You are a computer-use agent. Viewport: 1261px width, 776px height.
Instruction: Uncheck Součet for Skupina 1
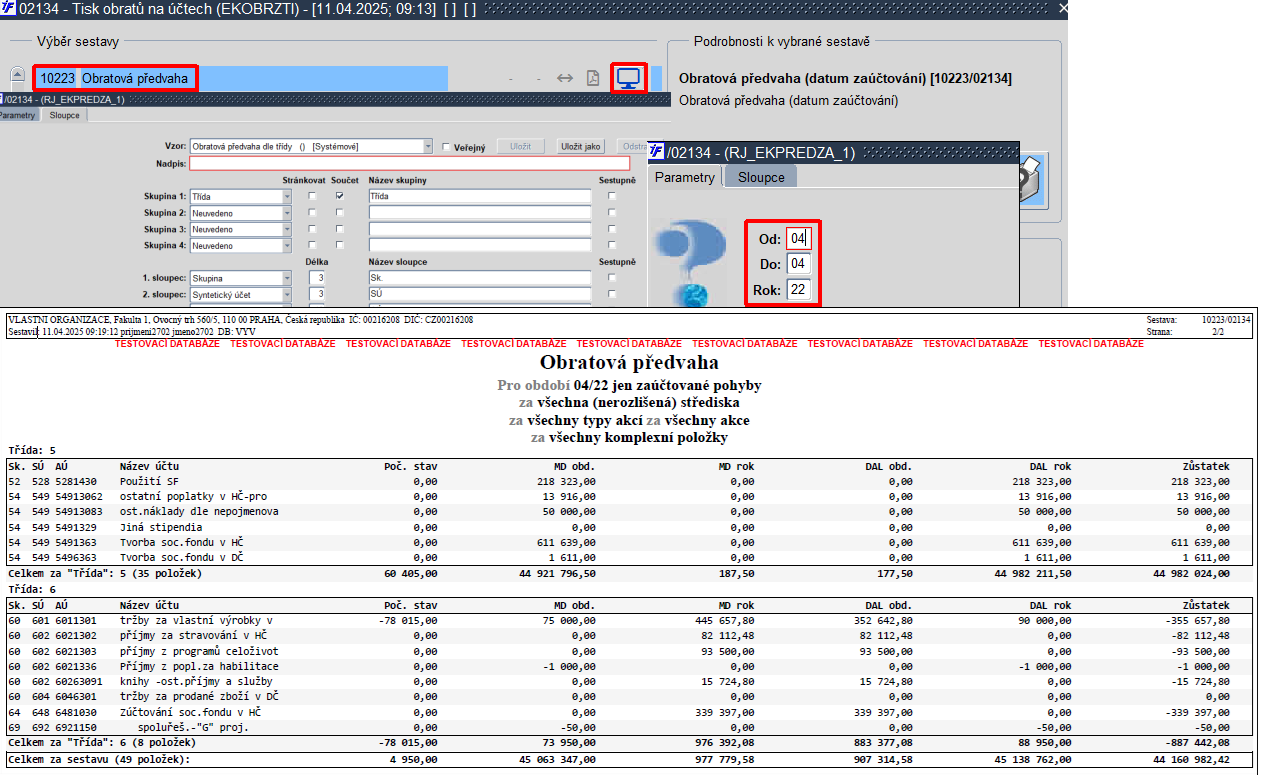click(x=340, y=196)
